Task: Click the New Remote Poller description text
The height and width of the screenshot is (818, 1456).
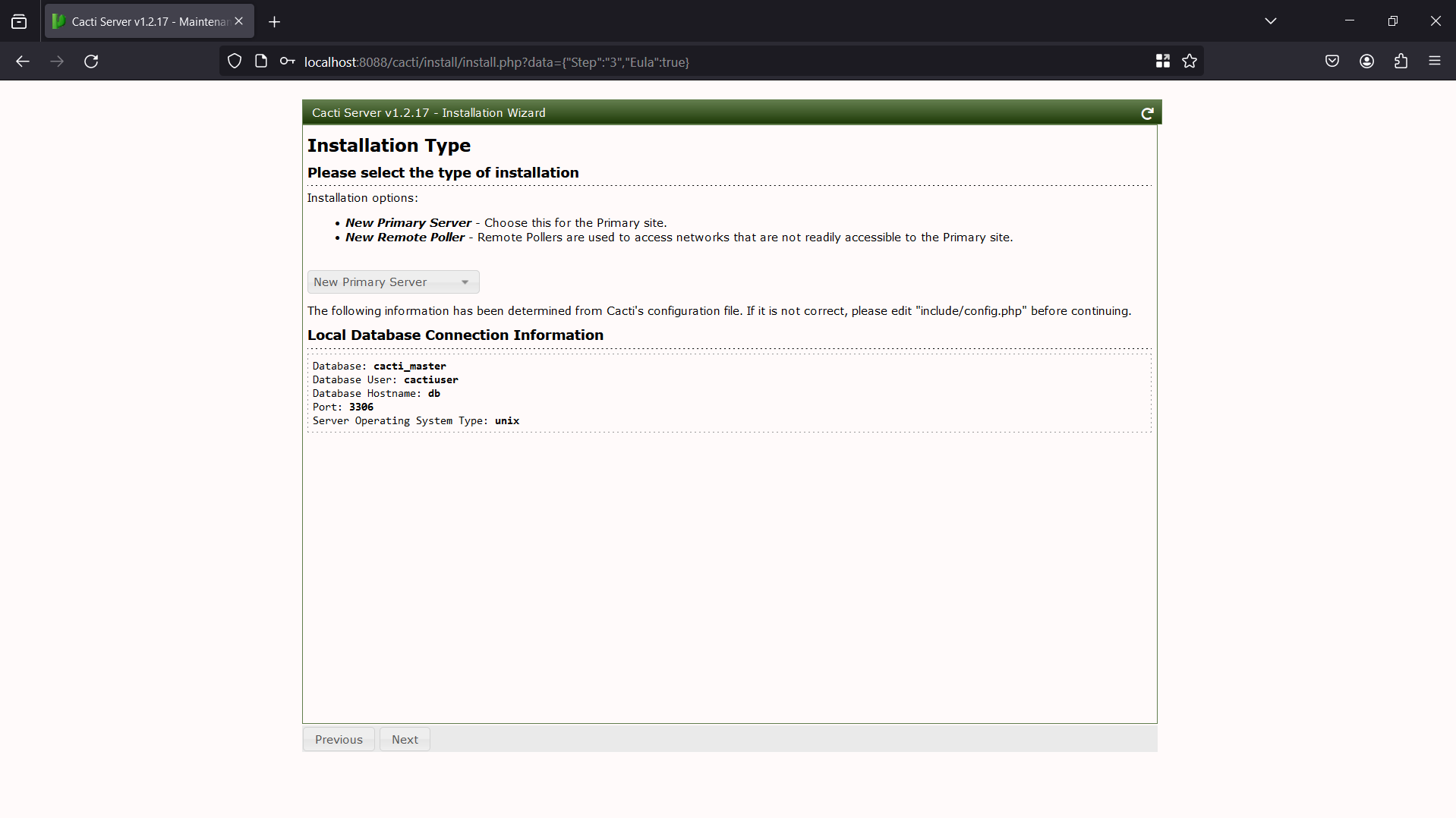Action: (x=745, y=238)
